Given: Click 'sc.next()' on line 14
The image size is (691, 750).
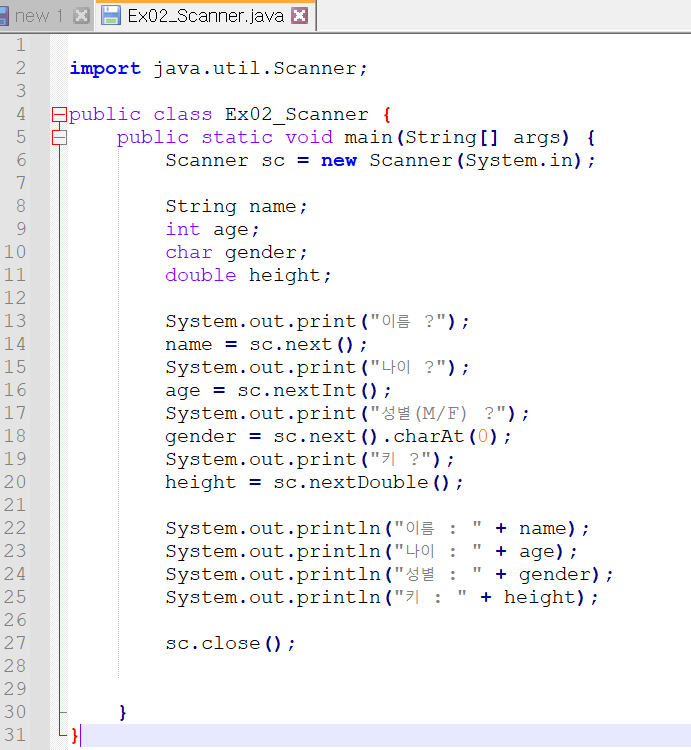Looking at the screenshot, I should (301, 344).
